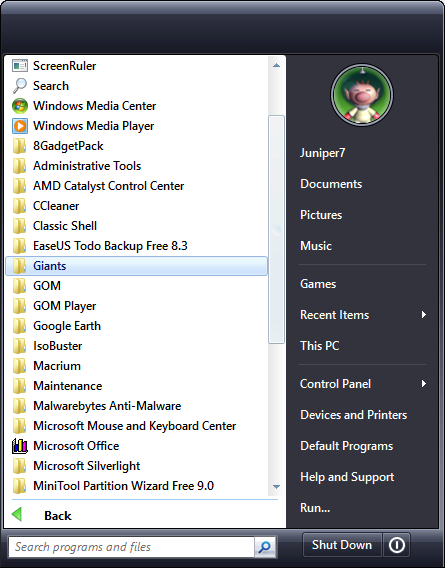Open Music from the right pane

click(316, 246)
